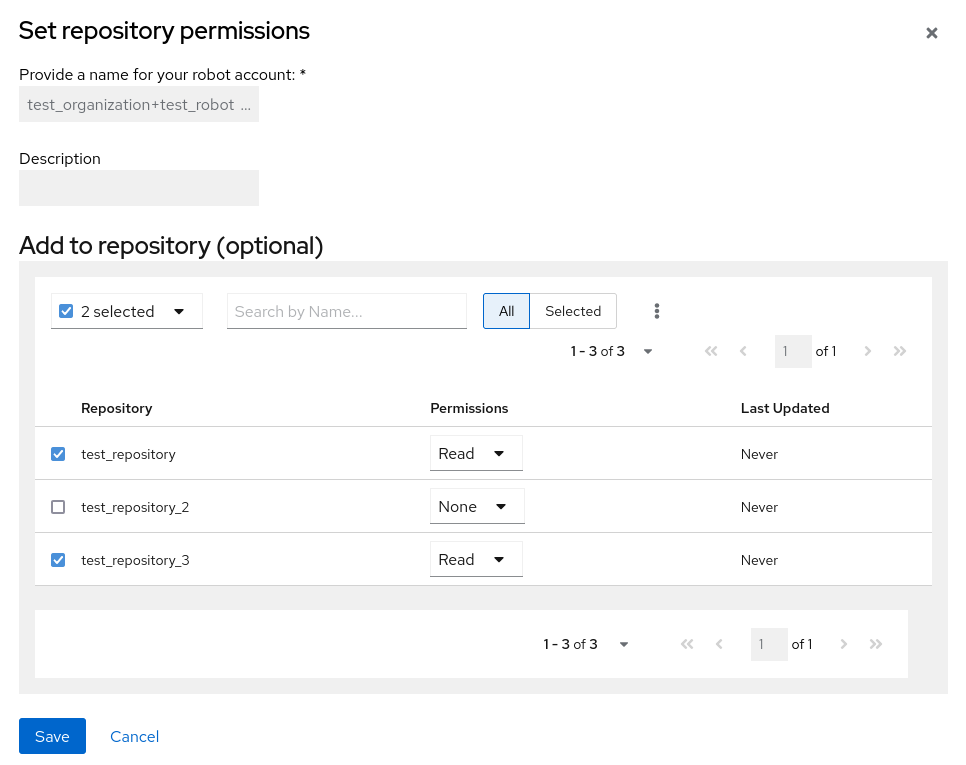Jump to last page in bottom pagination

pos(876,644)
